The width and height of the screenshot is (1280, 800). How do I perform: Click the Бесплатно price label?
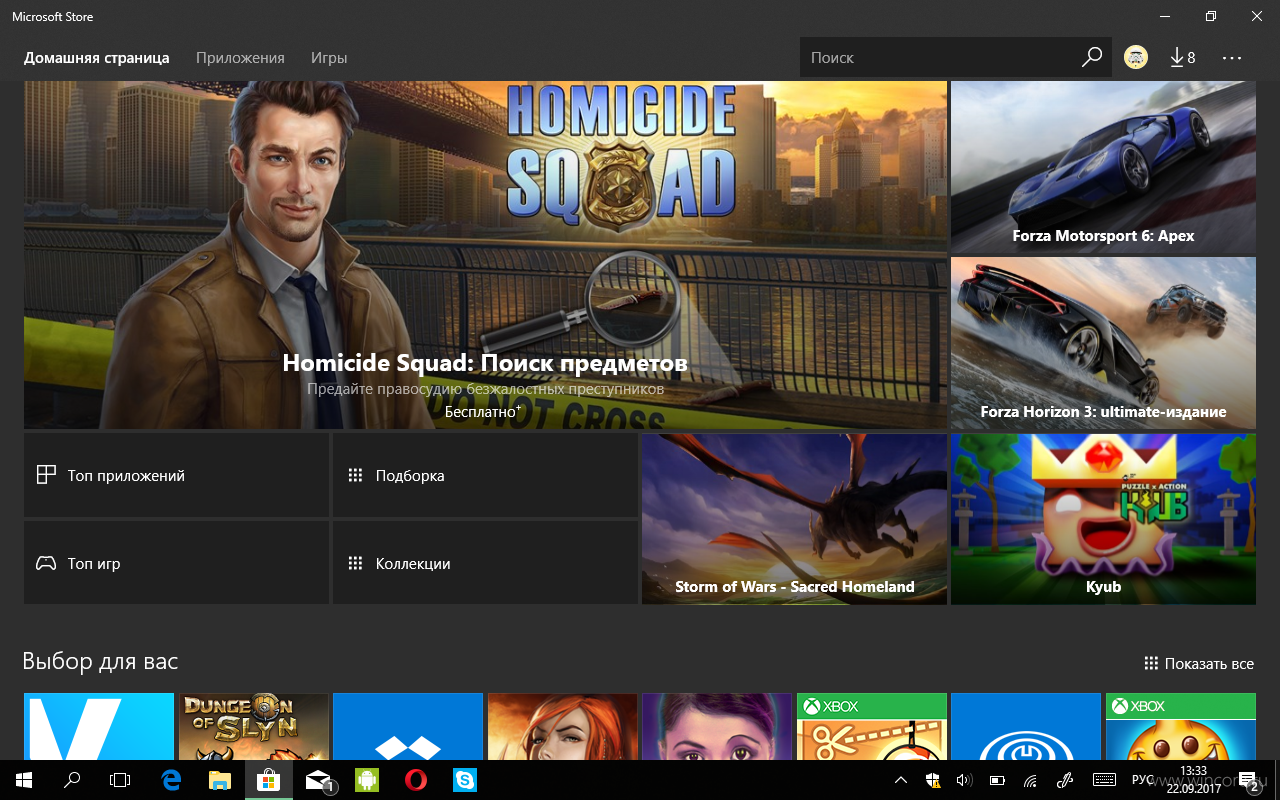pos(483,411)
